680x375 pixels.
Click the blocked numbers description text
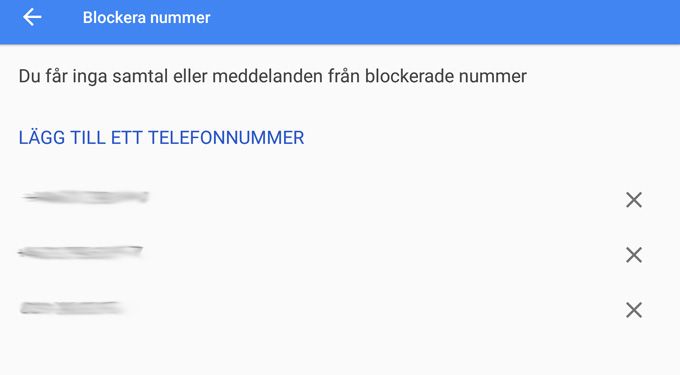[x=272, y=76]
